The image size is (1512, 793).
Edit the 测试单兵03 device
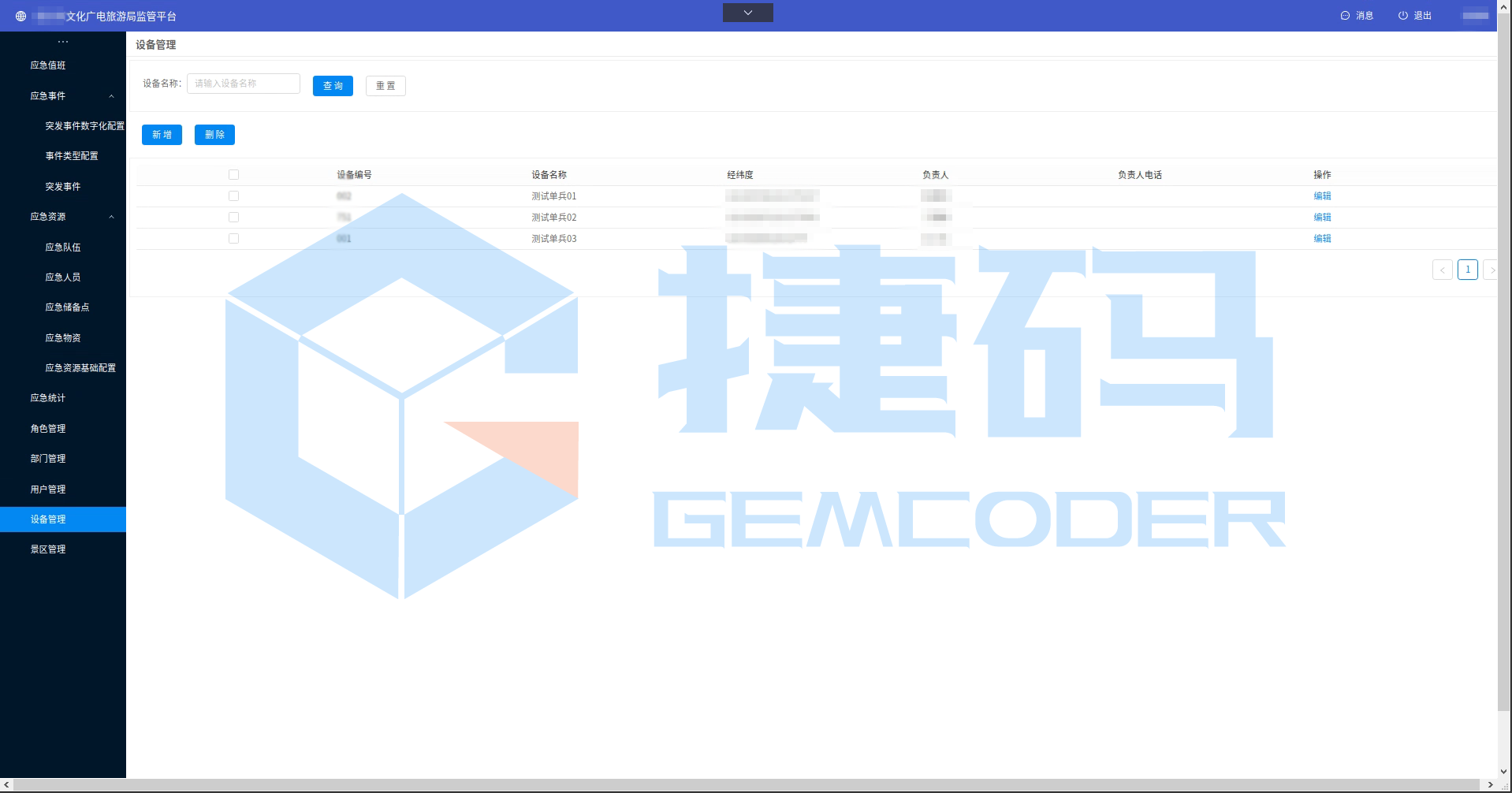[1322, 239]
